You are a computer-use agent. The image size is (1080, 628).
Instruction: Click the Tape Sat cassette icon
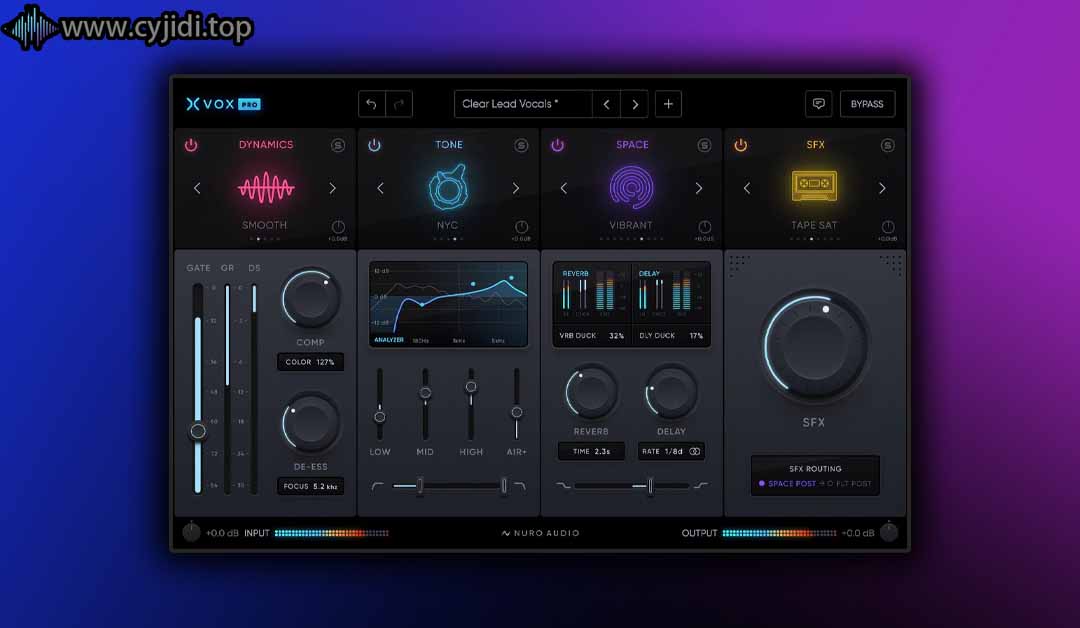coord(814,185)
